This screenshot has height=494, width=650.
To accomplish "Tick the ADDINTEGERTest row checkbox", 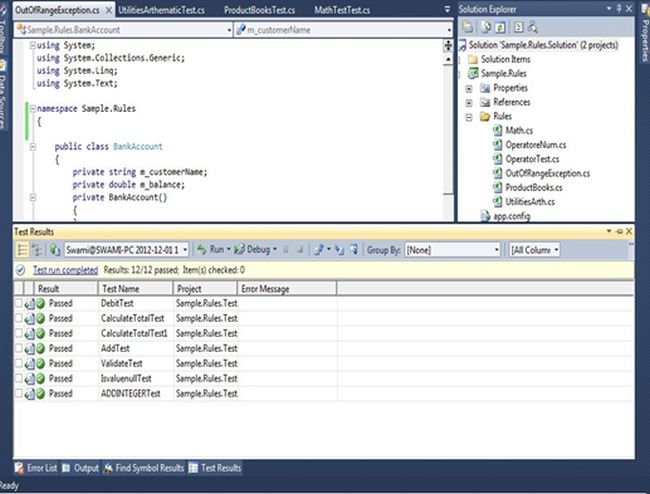I will [x=19, y=394].
